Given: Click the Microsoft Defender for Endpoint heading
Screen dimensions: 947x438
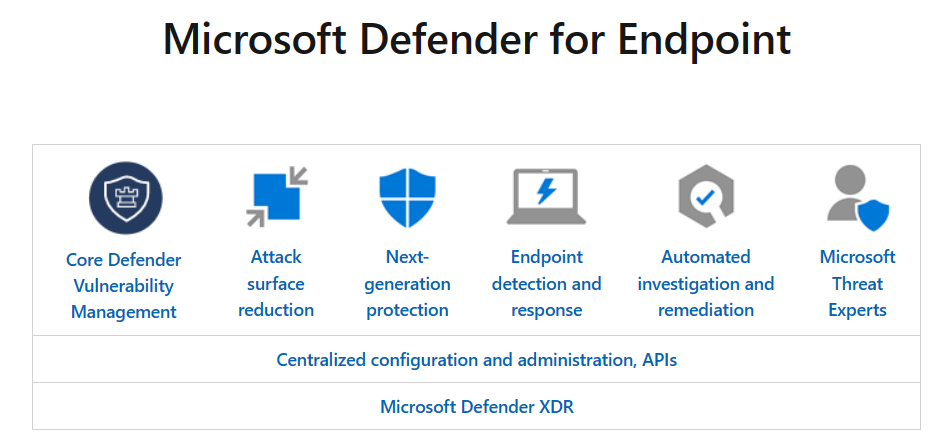Looking at the screenshot, I should pyautogui.click(x=476, y=40).
